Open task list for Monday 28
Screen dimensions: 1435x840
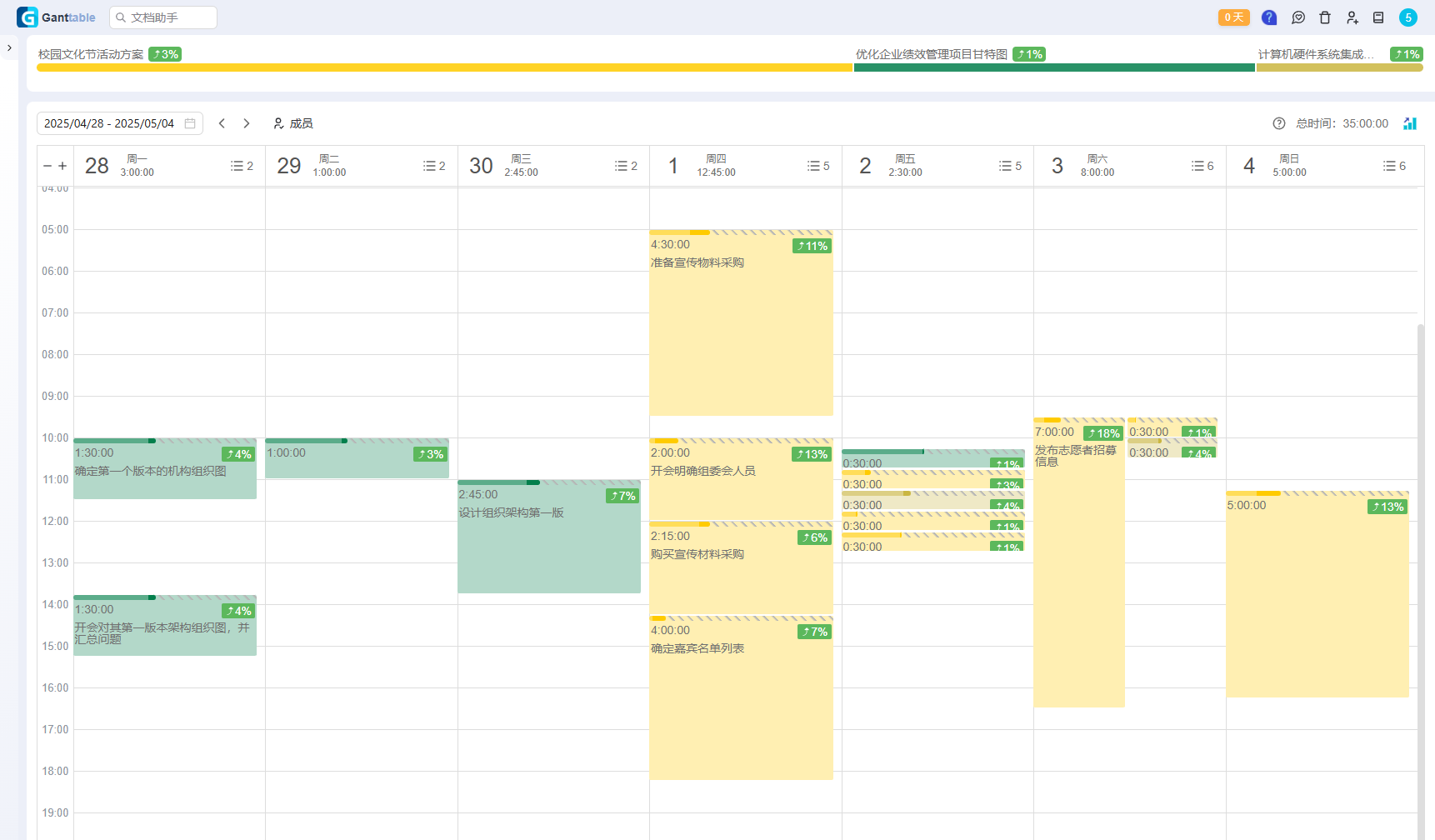[x=242, y=166]
